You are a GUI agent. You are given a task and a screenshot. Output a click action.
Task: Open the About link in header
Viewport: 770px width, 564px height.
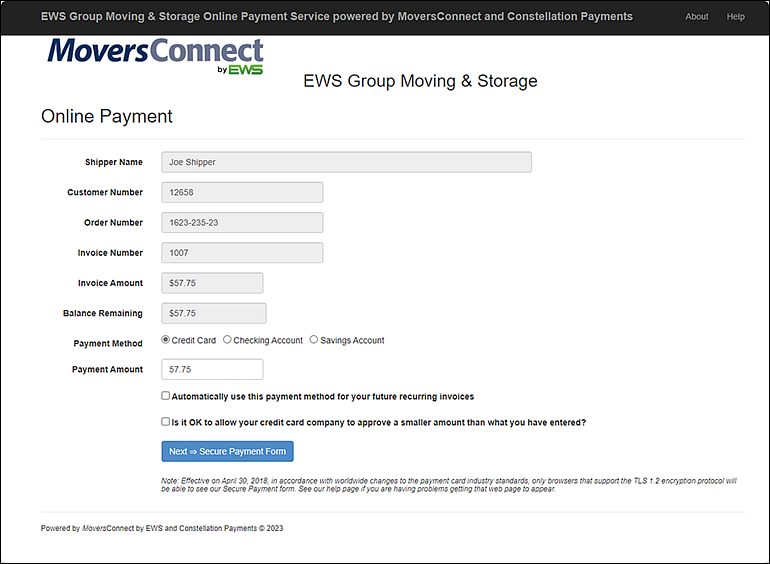click(x=696, y=17)
